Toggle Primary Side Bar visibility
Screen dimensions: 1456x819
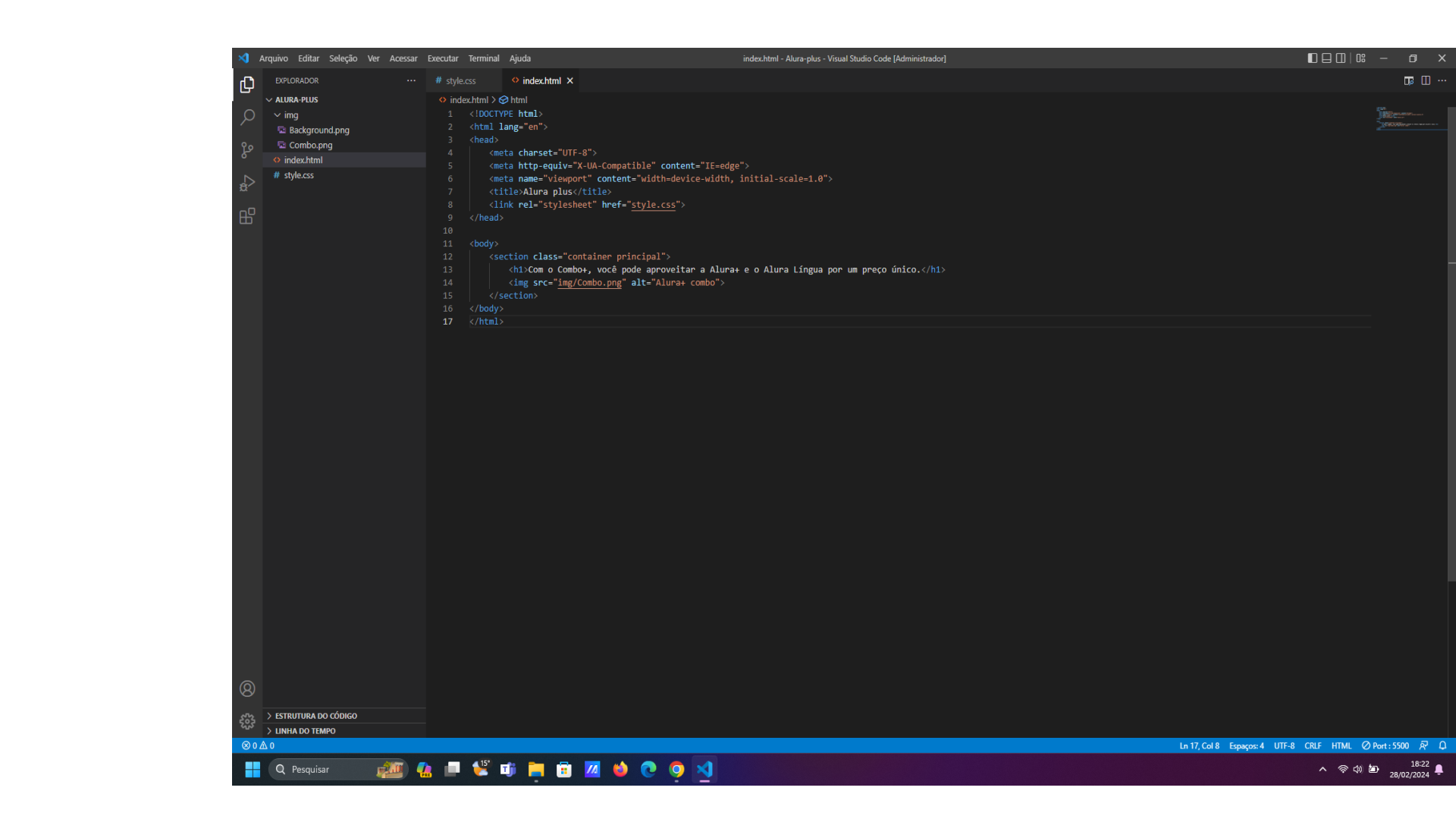[1313, 58]
